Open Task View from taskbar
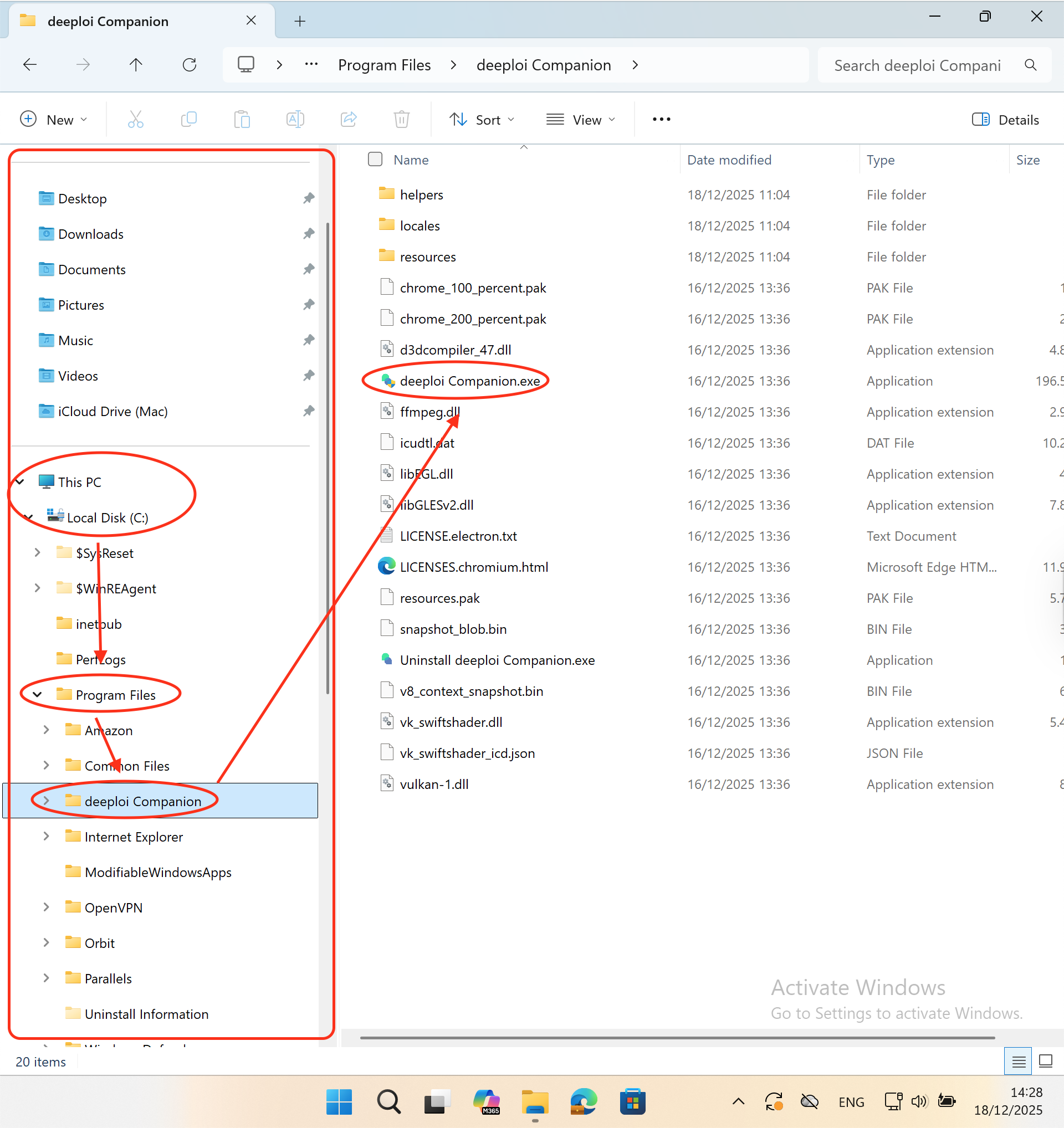Image resolution: width=1064 pixels, height=1128 pixels. tap(438, 1101)
